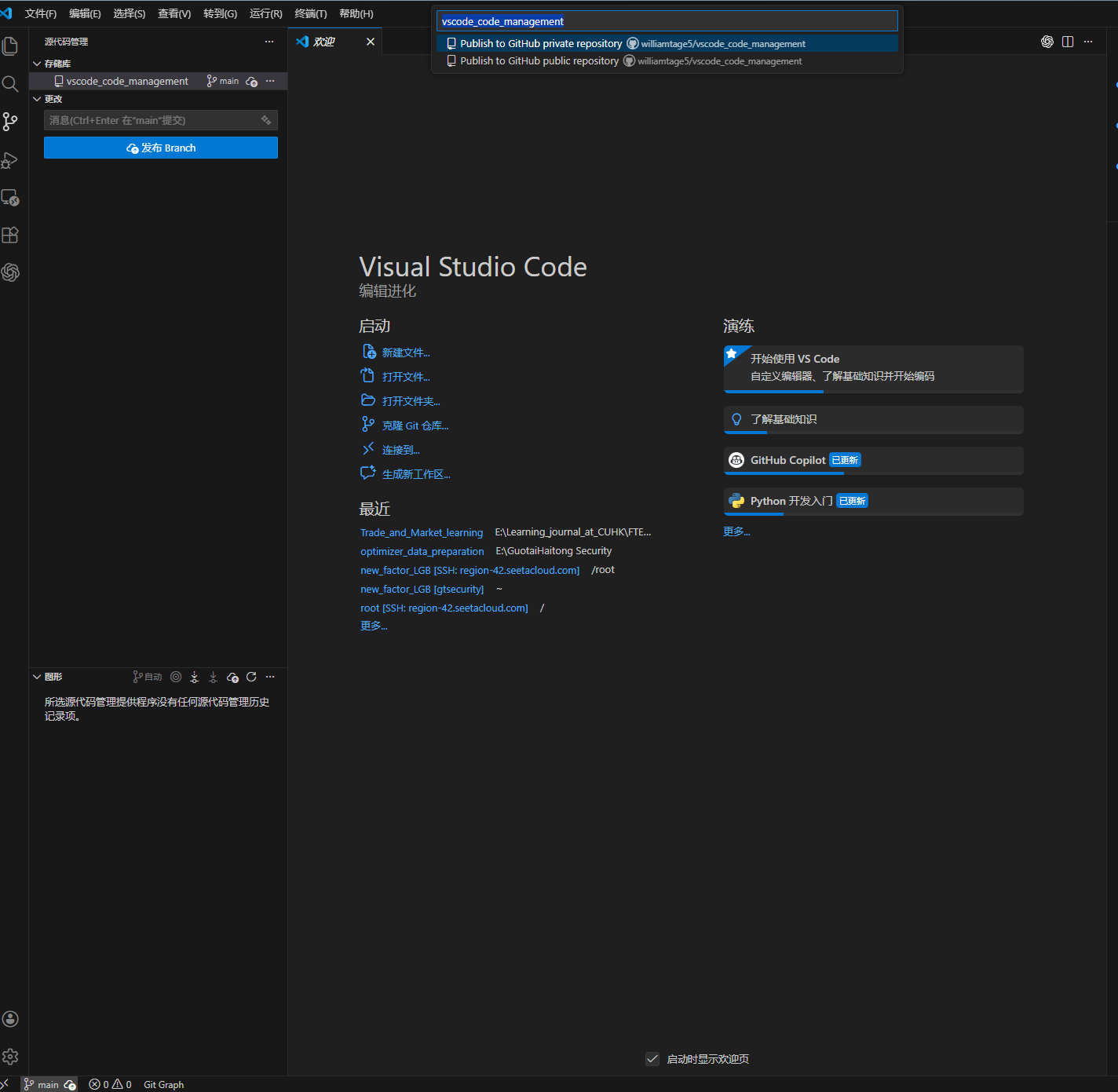
Task: Open the 查看(V) menu
Action: click(174, 13)
